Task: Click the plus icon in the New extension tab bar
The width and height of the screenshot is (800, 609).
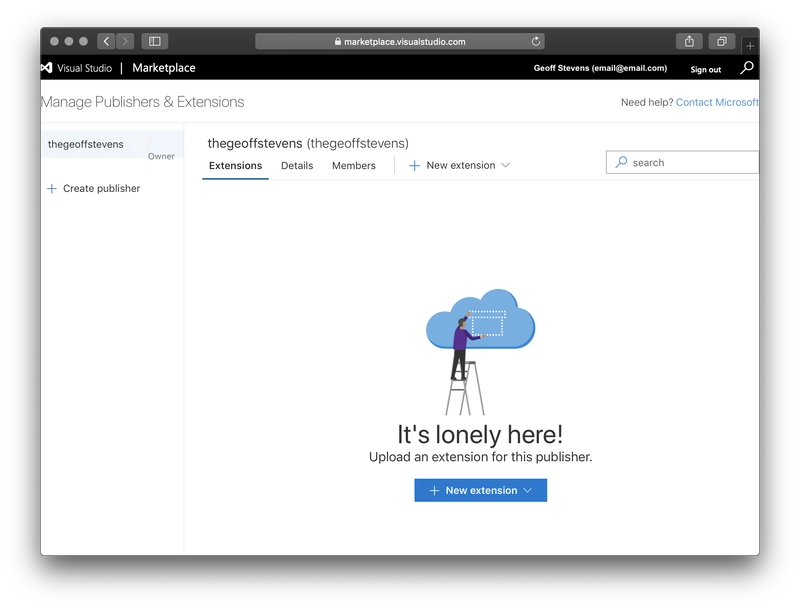Action: pos(414,166)
